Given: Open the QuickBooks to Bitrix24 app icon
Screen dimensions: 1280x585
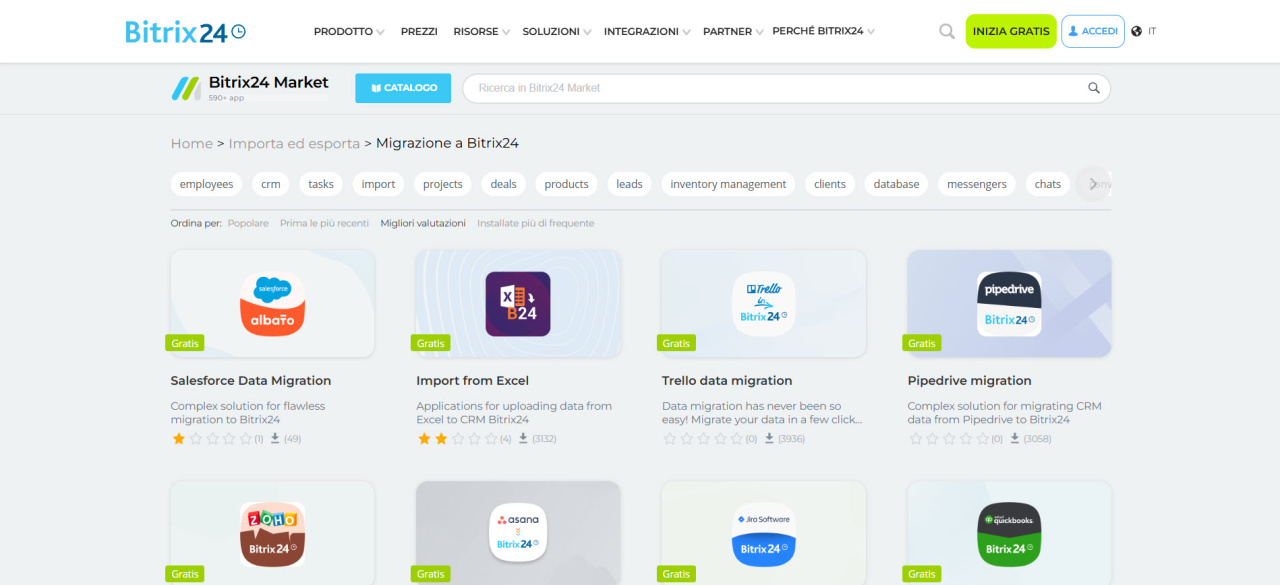Looking at the screenshot, I should 1009,535.
